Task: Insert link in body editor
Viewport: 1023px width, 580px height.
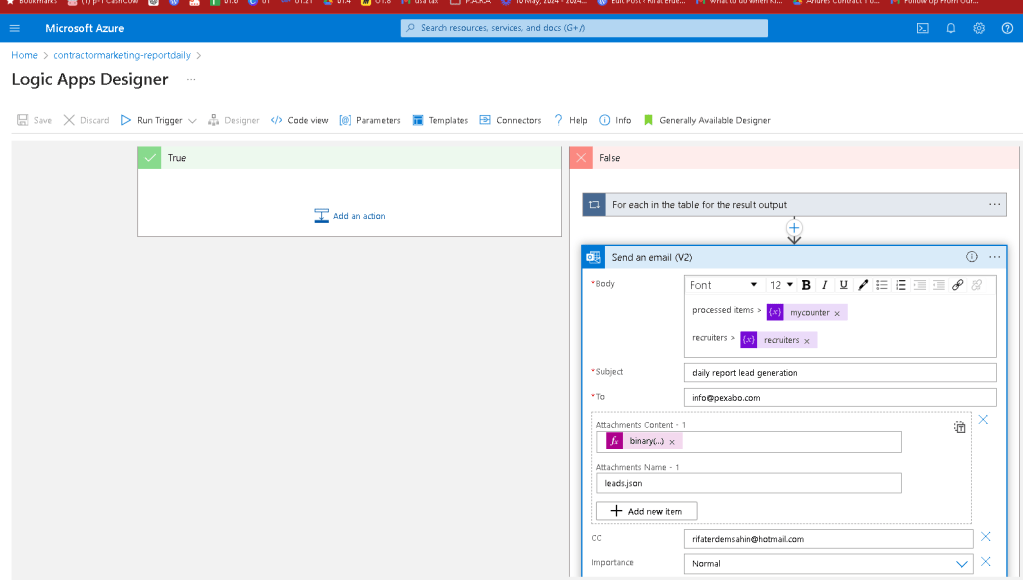Action: pyautogui.click(x=957, y=285)
